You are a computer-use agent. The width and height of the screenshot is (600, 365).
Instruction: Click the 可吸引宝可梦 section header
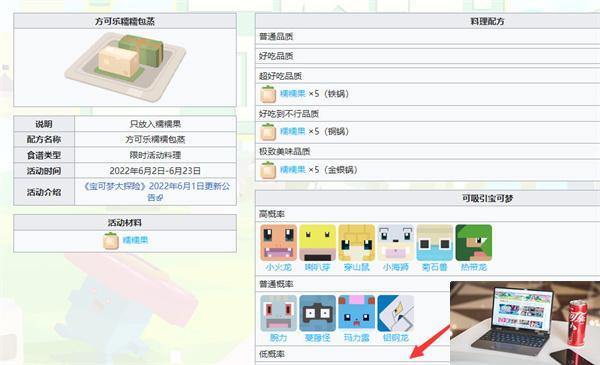(x=487, y=198)
